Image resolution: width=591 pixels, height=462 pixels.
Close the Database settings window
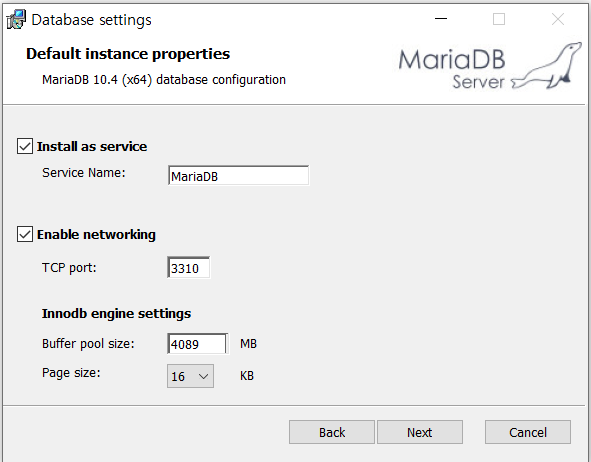point(558,19)
